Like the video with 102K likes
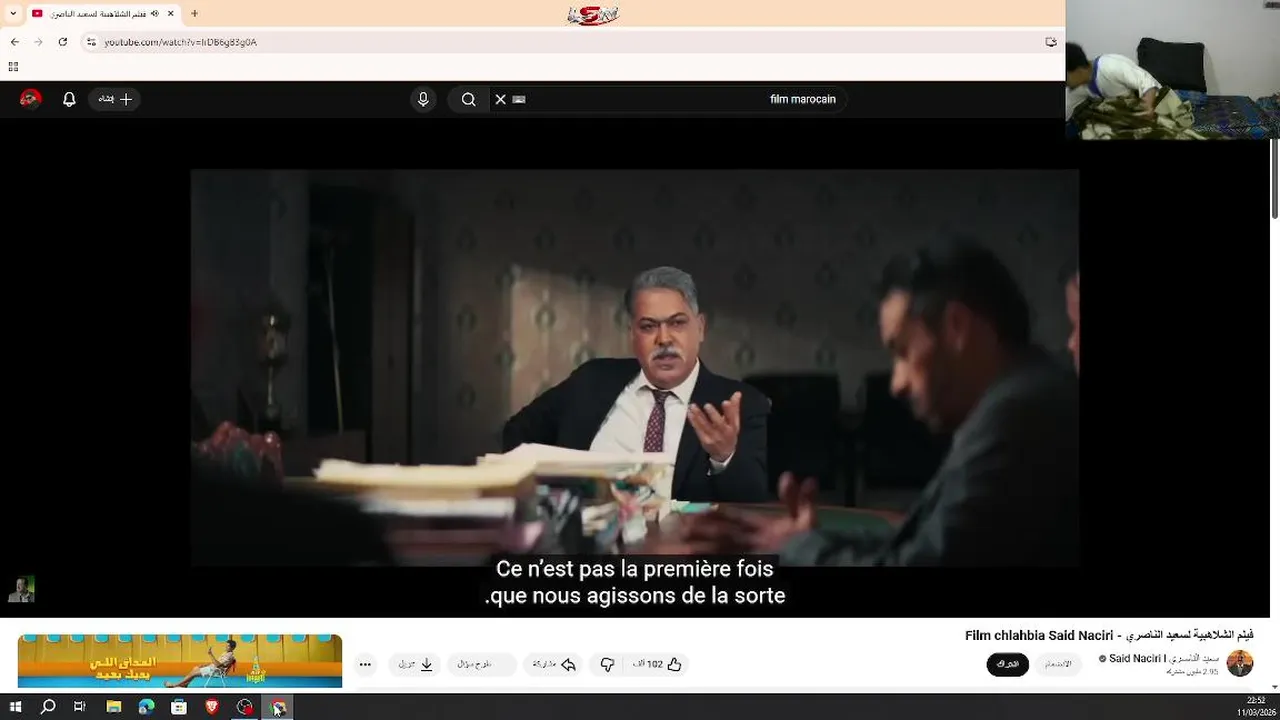Viewport: 1280px width, 720px height. point(657,664)
